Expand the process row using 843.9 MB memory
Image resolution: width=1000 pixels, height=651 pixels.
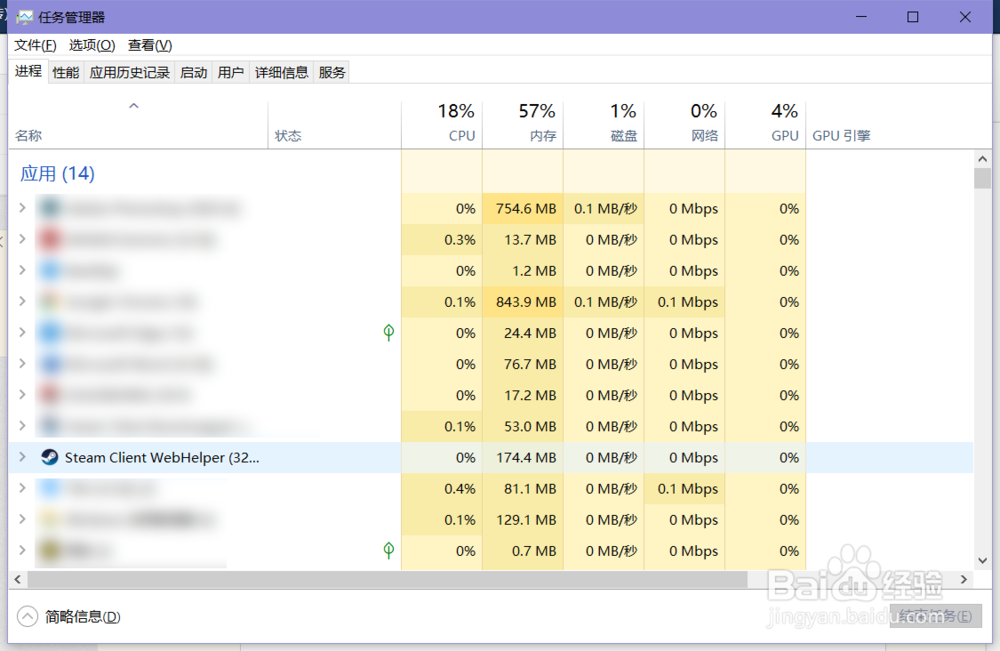(x=22, y=301)
